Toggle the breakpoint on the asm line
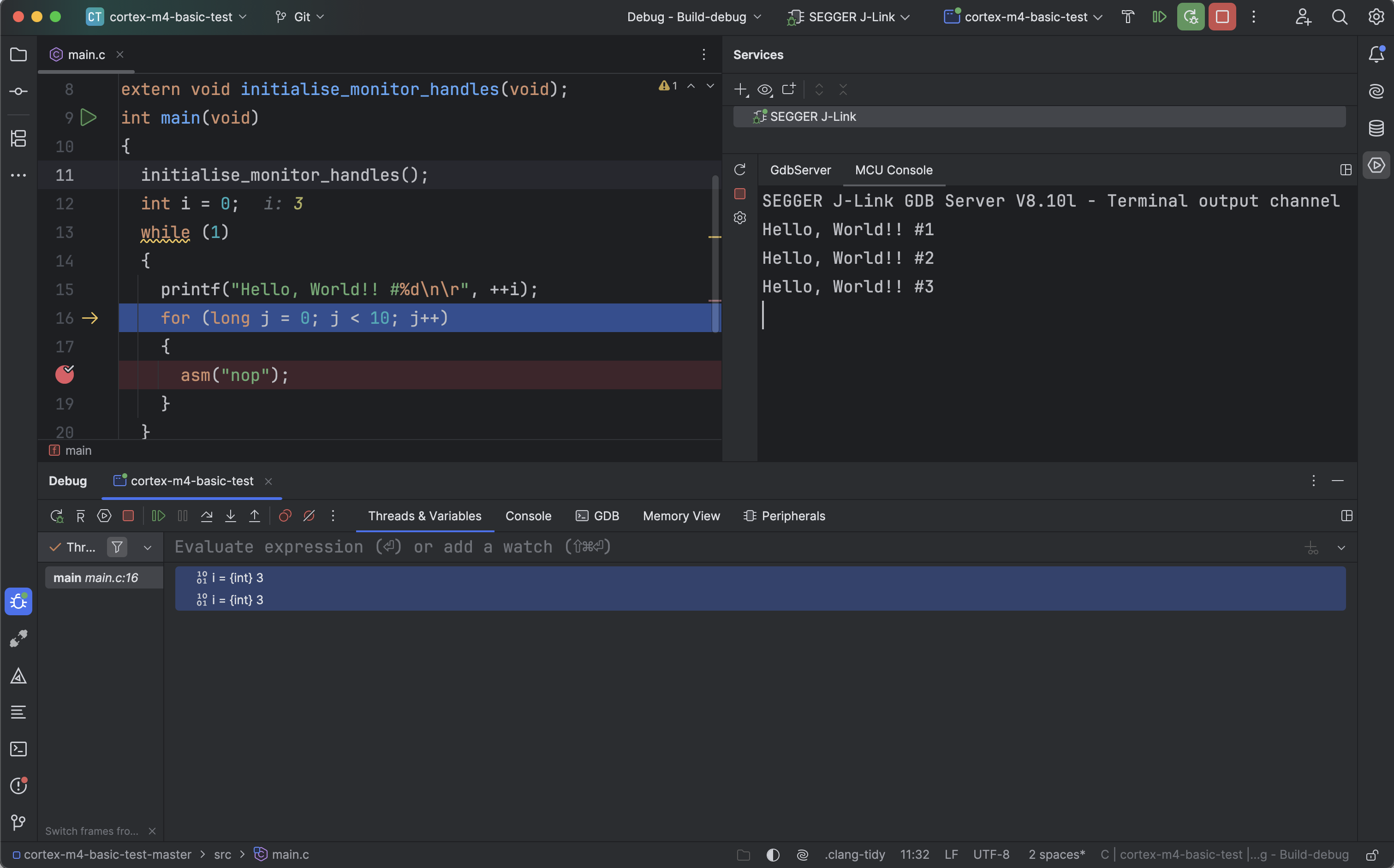This screenshot has height=868, width=1394. tap(65, 375)
